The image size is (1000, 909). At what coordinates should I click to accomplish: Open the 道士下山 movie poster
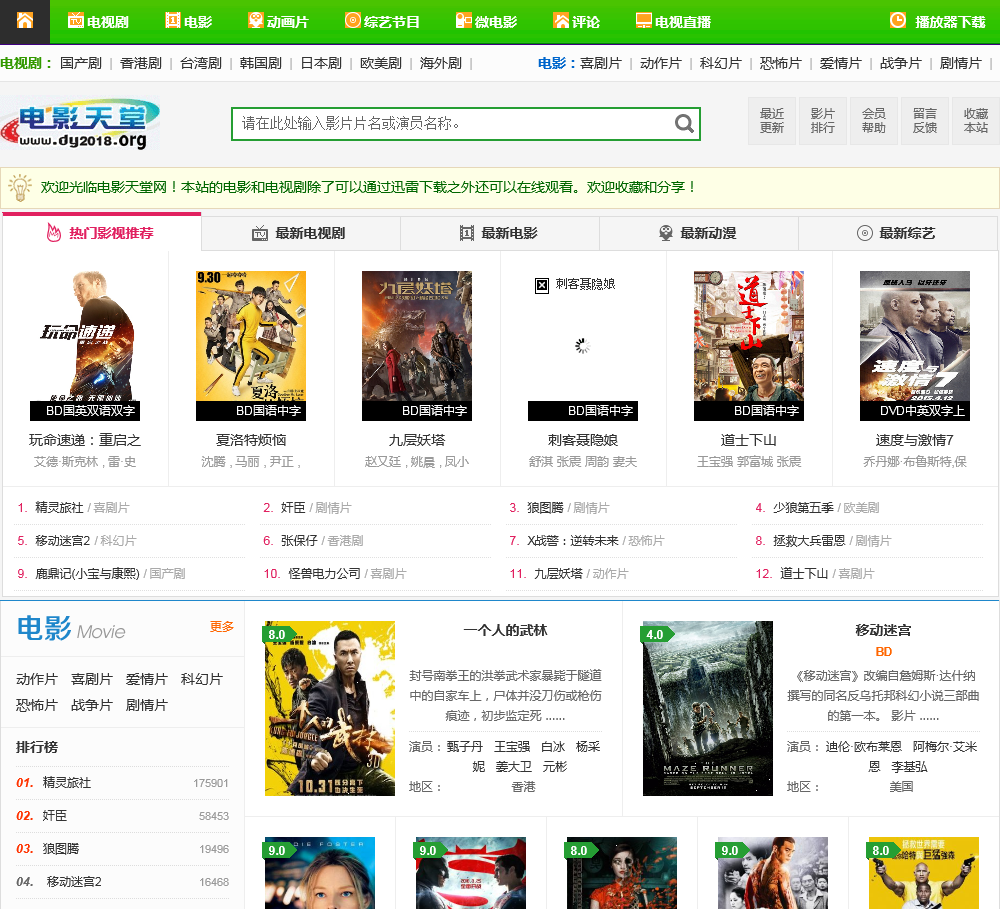pos(749,346)
